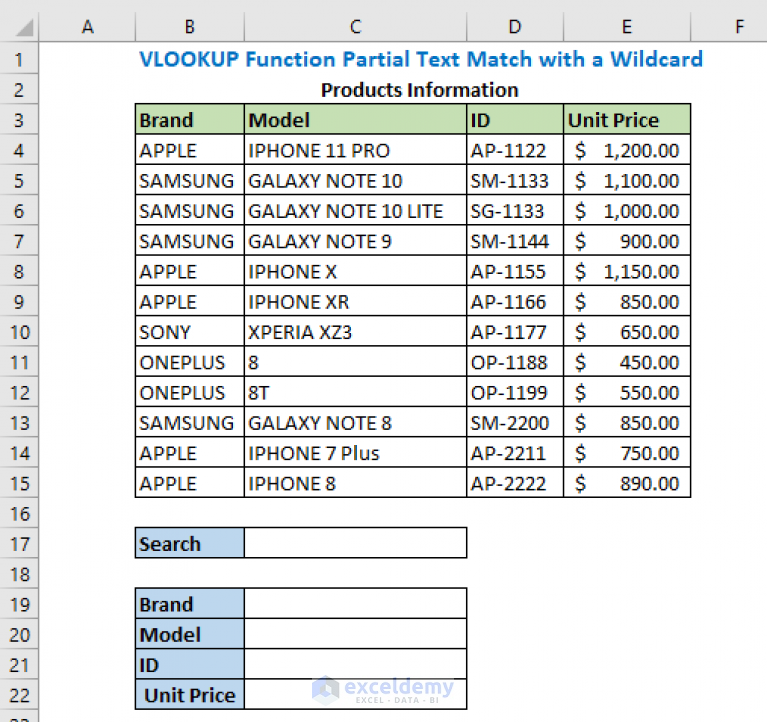
Task: Click the empty Model result cell in row 20
Action: [356, 634]
